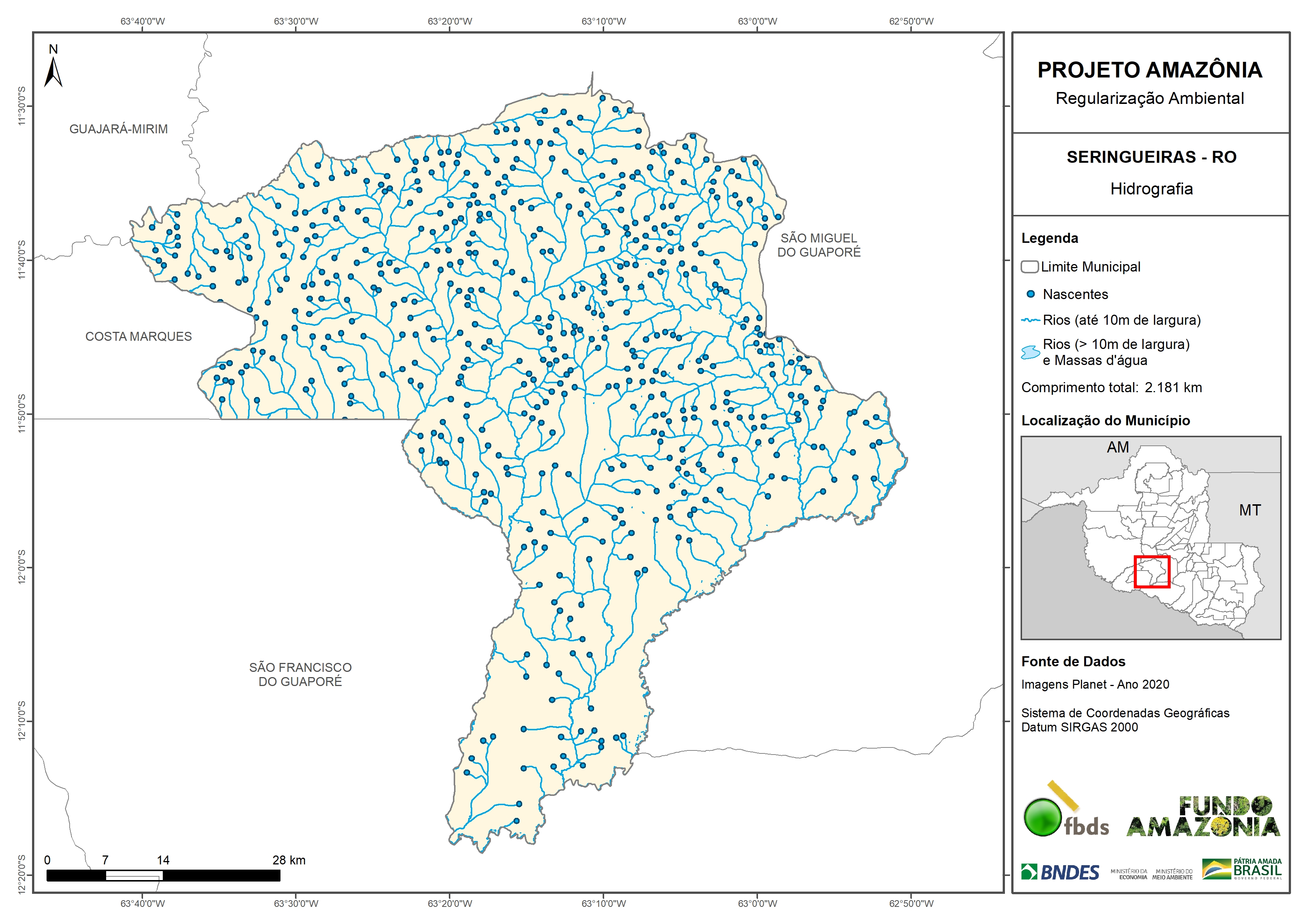Screen dimensions: 1307x924
Task: Click the north arrow compass symbol
Action: tap(53, 72)
